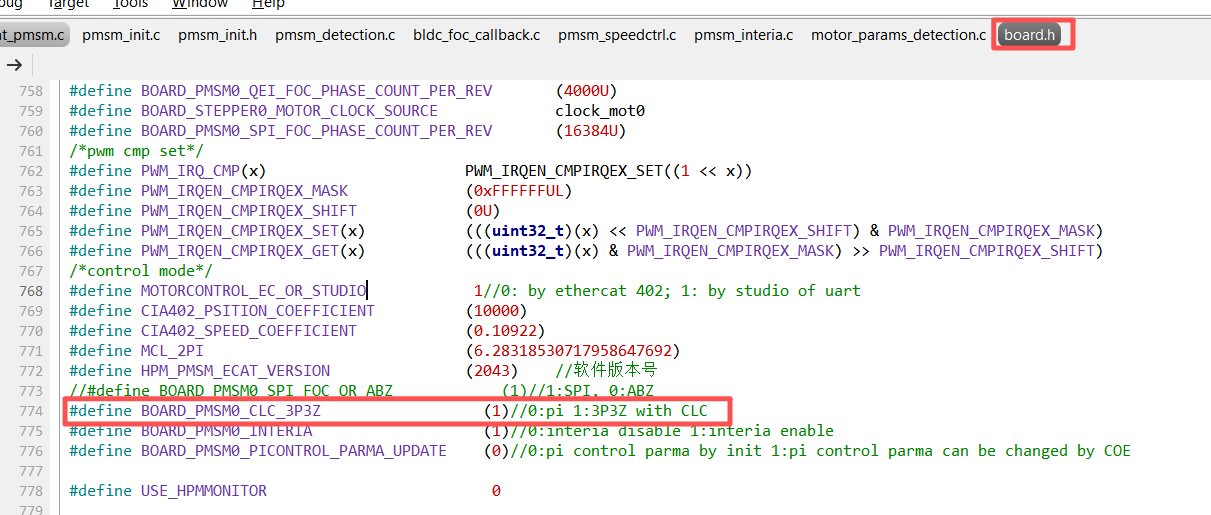Click MOTORCONTROL_EC_OR_STUDIO macro name
1211x515 pixels.
tap(253, 291)
